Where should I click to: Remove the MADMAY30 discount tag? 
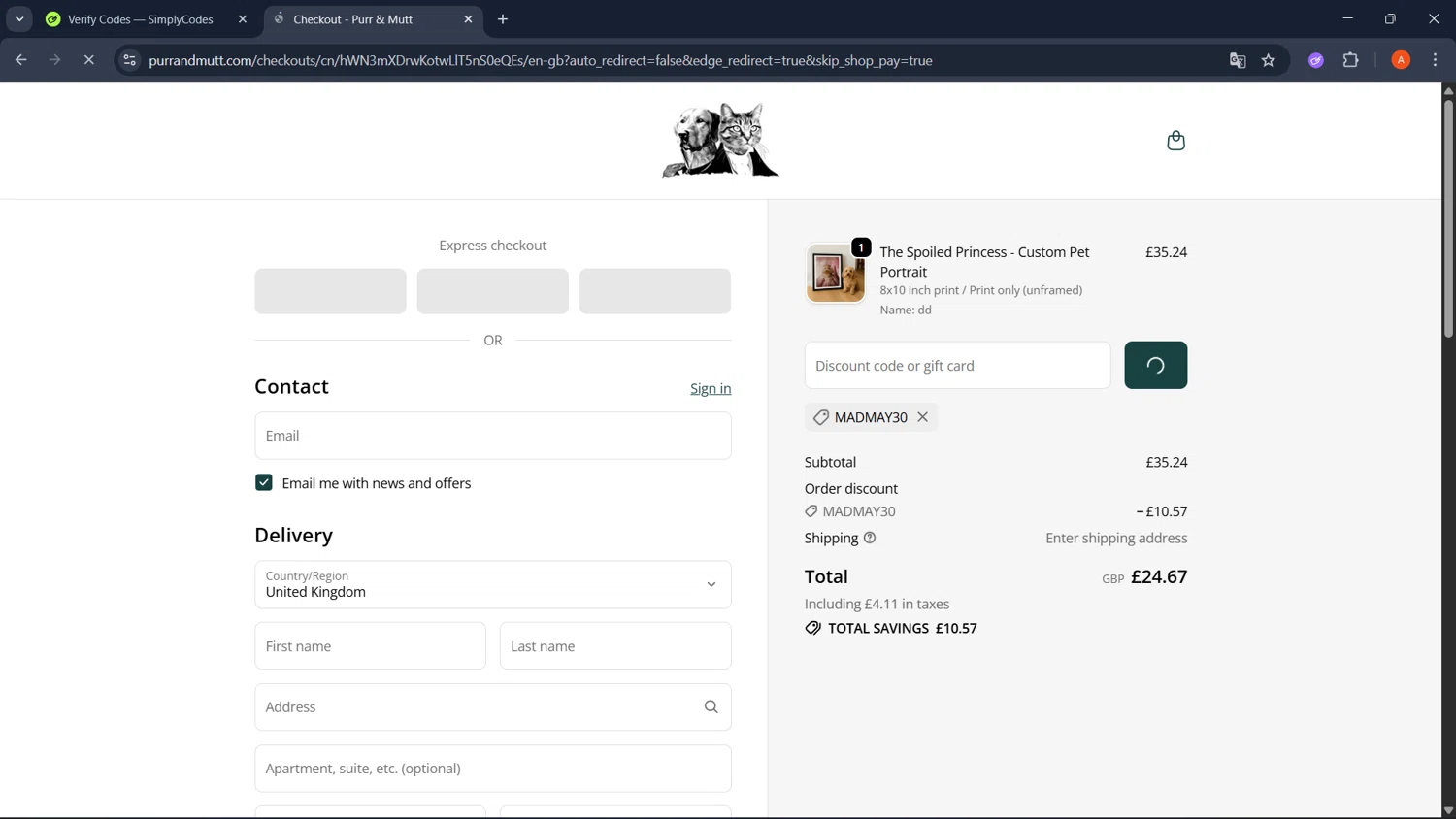(x=923, y=417)
